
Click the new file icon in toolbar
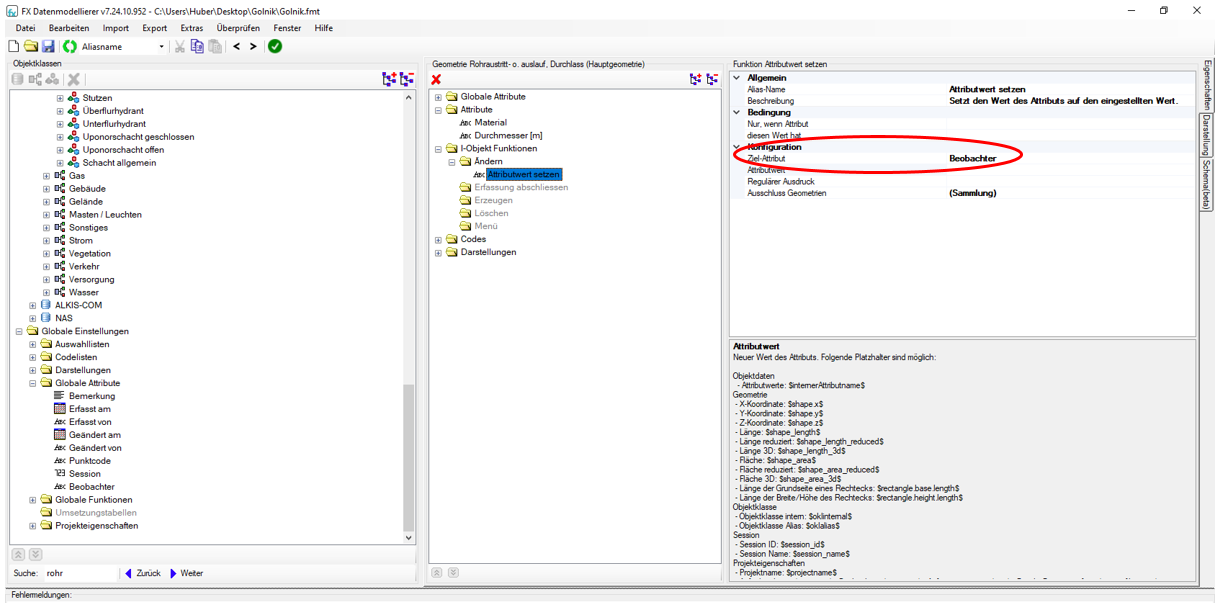coord(14,46)
